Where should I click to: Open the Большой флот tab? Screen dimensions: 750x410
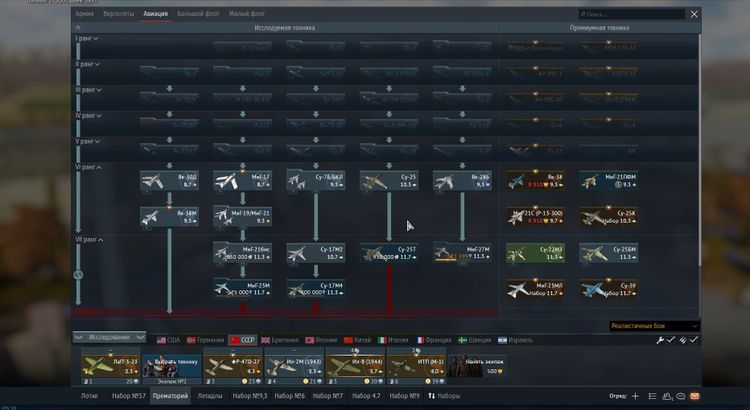(197, 15)
